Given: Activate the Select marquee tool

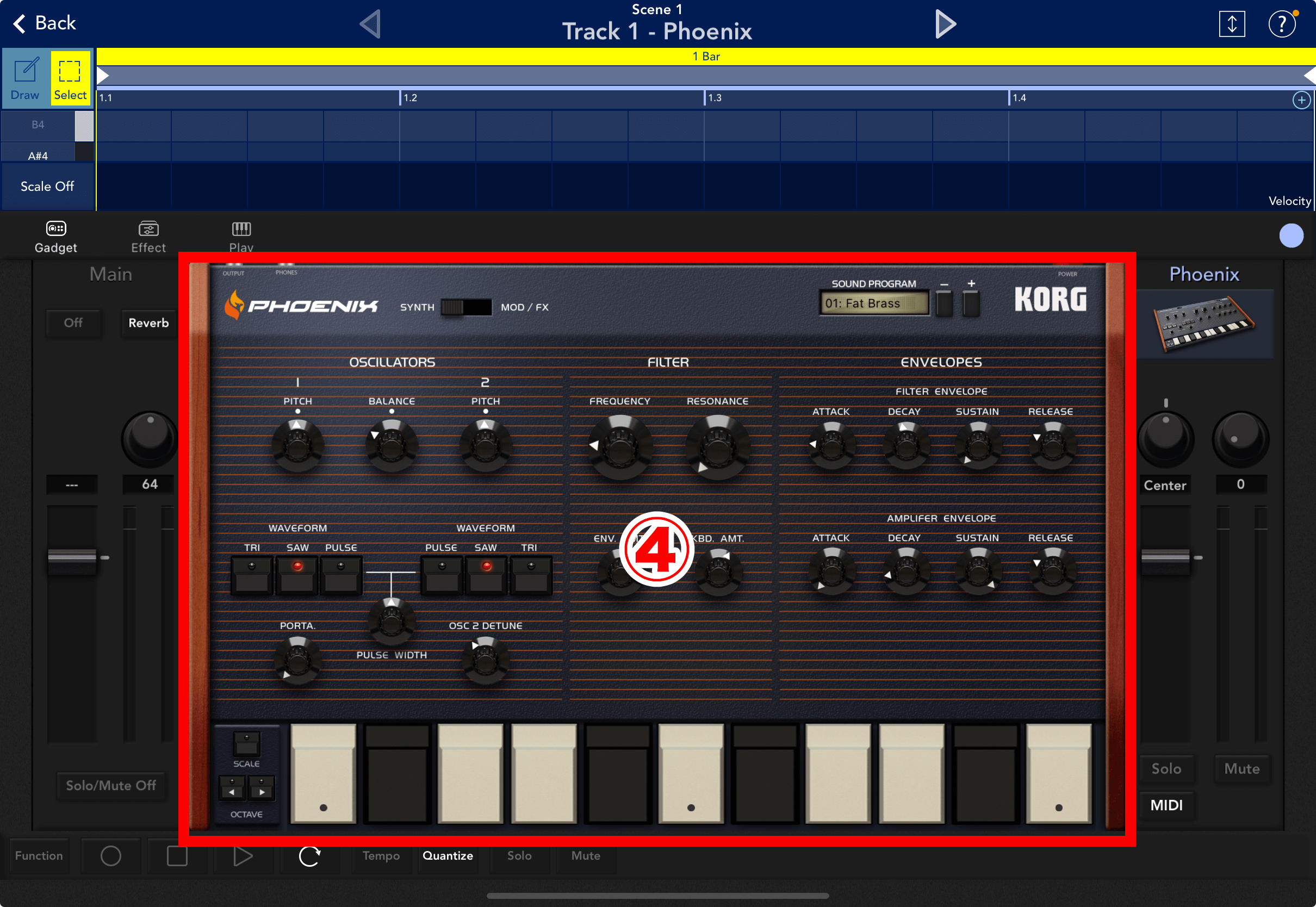Looking at the screenshot, I should pos(71,78).
